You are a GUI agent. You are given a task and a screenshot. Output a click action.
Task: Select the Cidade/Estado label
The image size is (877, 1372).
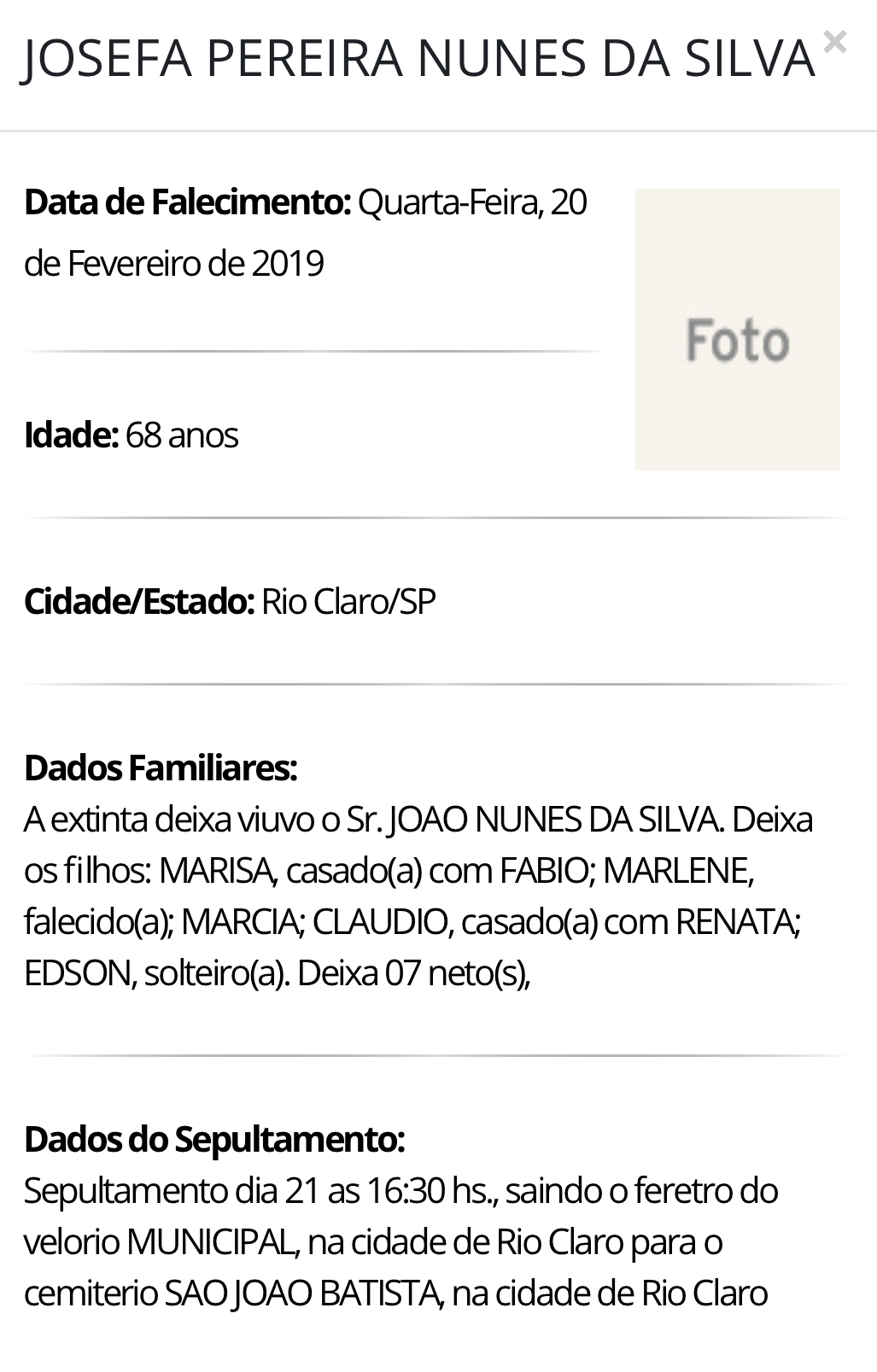coord(139,602)
